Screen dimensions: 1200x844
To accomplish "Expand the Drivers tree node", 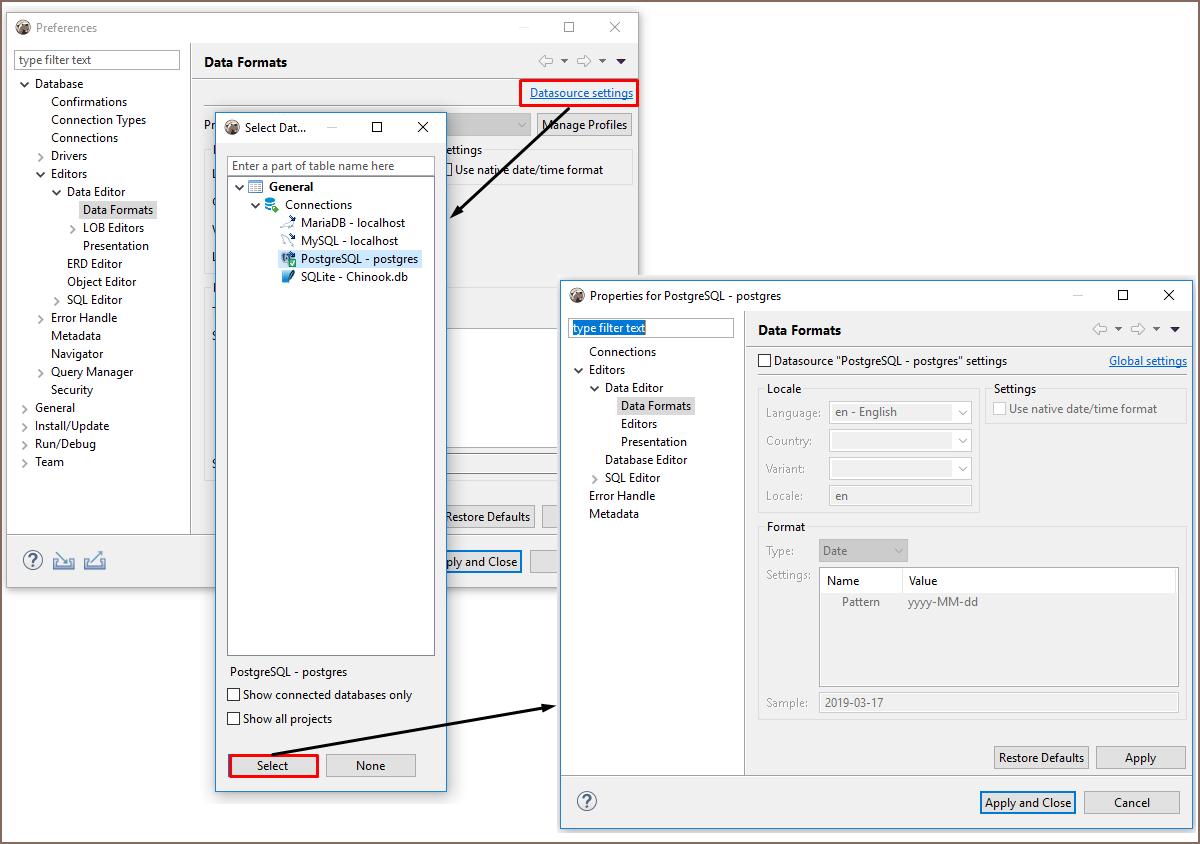I will coord(40,157).
